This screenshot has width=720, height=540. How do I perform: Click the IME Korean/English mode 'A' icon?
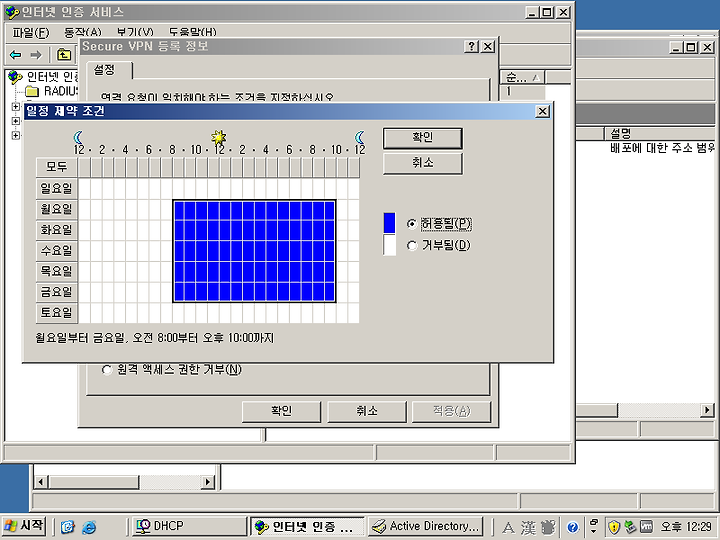point(508,527)
